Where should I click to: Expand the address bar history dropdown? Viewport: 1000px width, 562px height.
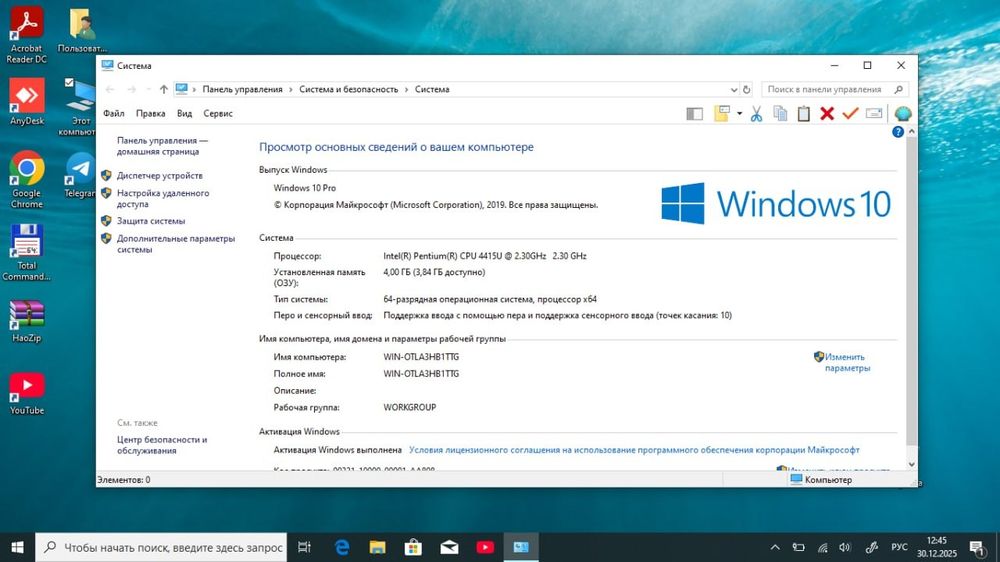[733, 90]
